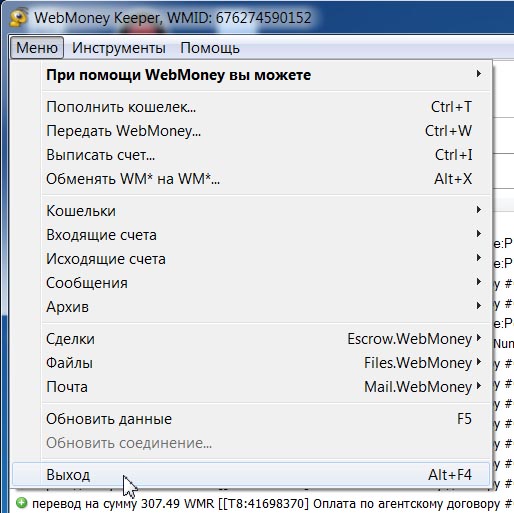Choose Обменять WM* на WM*... option
This screenshot has height=513, width=514.
pyautogui.click(x=251, y=179)
